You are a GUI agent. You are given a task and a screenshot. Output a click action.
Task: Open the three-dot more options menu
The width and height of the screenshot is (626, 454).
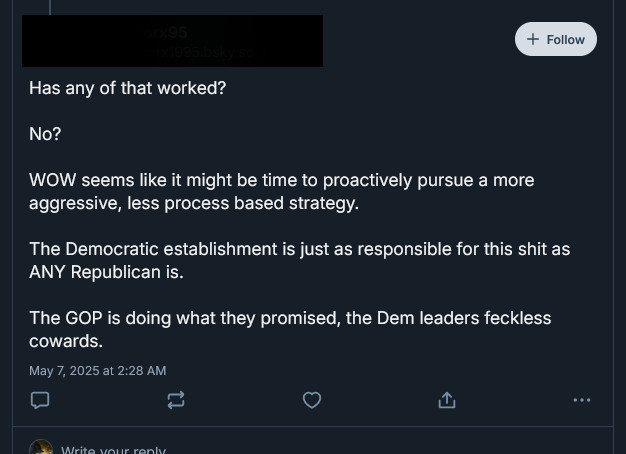[582, 400]
